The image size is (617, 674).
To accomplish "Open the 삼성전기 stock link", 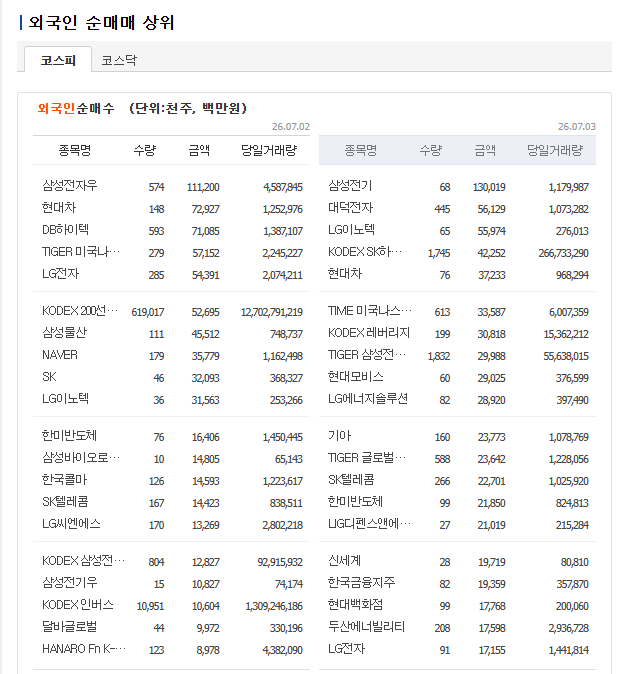I will [x=350, y=186].
